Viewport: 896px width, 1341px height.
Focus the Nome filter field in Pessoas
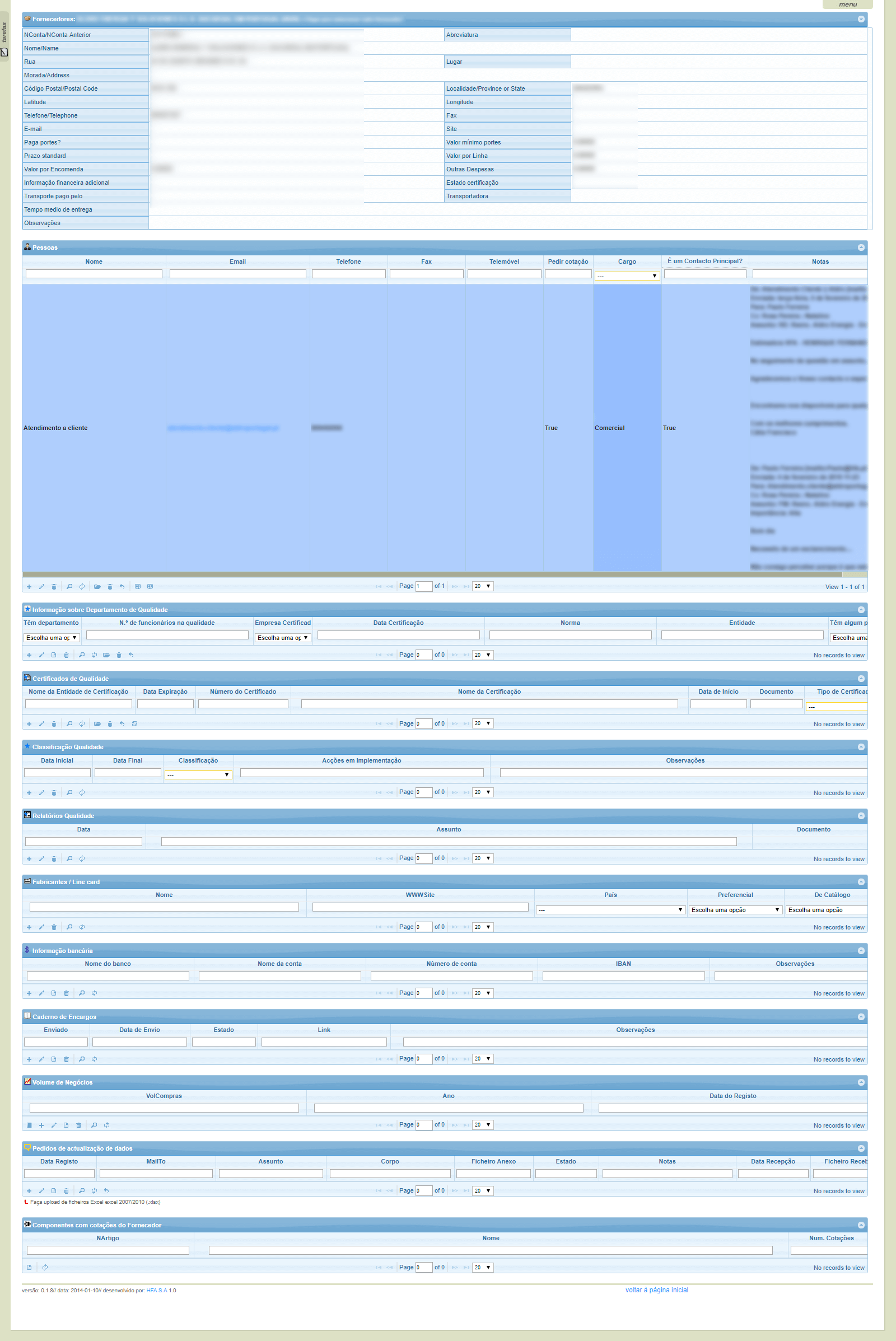(94, 274)
